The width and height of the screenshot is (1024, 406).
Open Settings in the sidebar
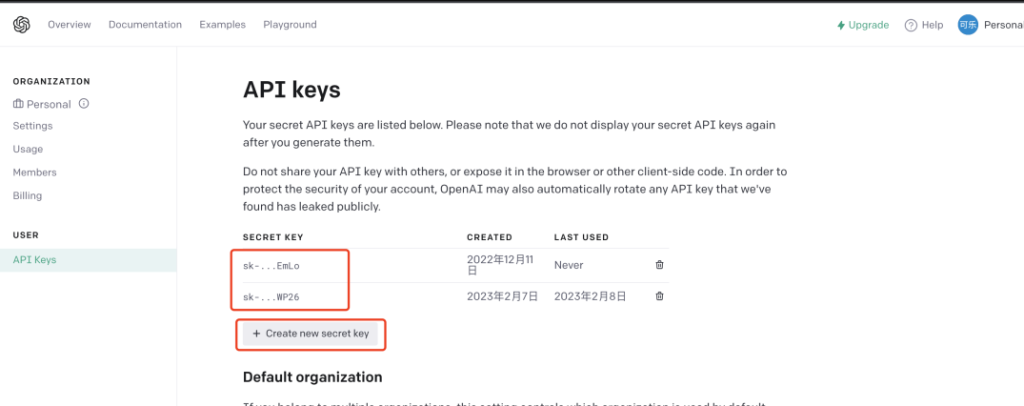click(33, 126)
